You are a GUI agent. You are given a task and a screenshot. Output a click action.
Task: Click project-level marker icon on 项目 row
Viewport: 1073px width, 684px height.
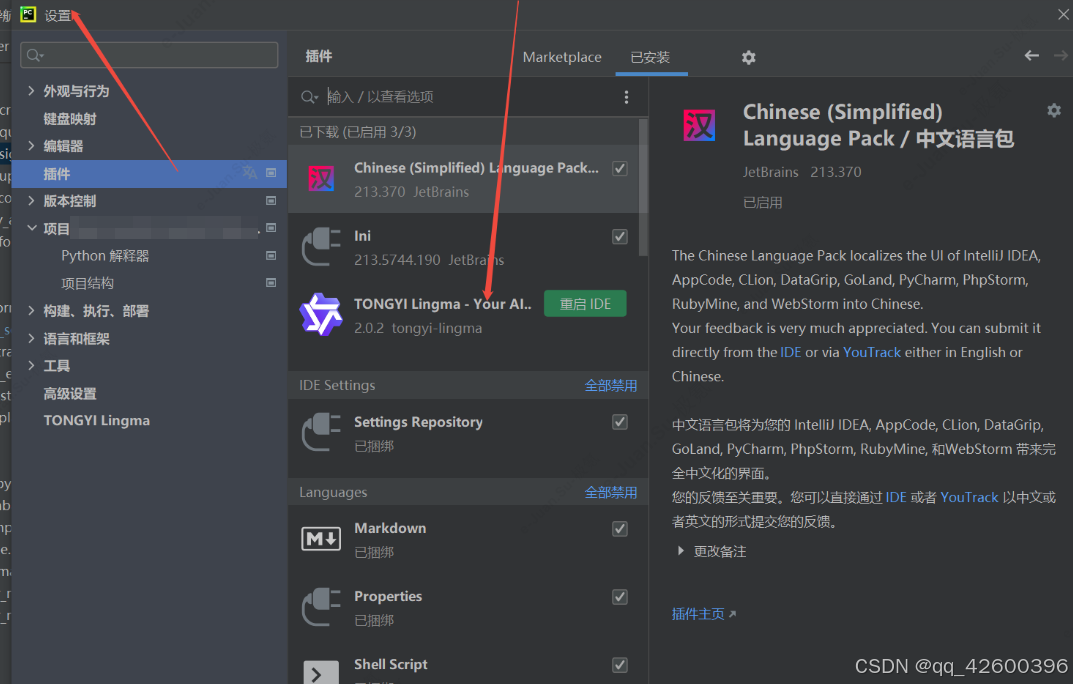271,228
